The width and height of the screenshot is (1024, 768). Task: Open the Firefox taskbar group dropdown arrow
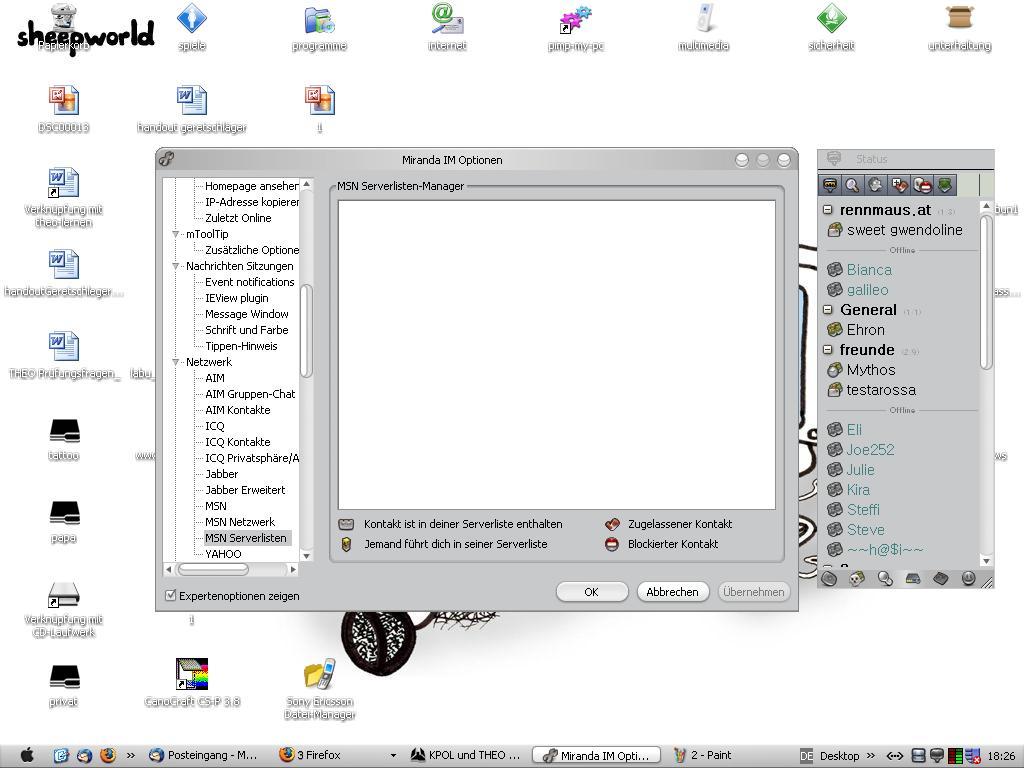[x=393, y=756]
